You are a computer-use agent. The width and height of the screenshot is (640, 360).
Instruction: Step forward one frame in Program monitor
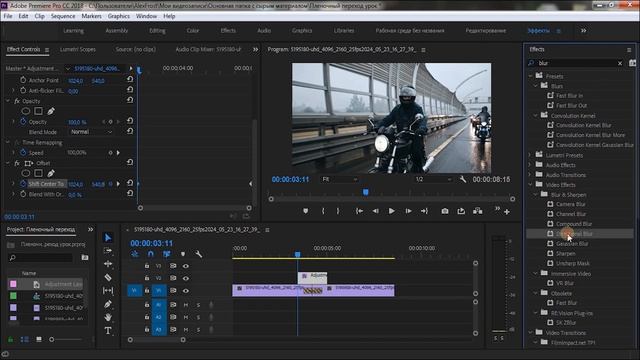(x=408, y=211)
